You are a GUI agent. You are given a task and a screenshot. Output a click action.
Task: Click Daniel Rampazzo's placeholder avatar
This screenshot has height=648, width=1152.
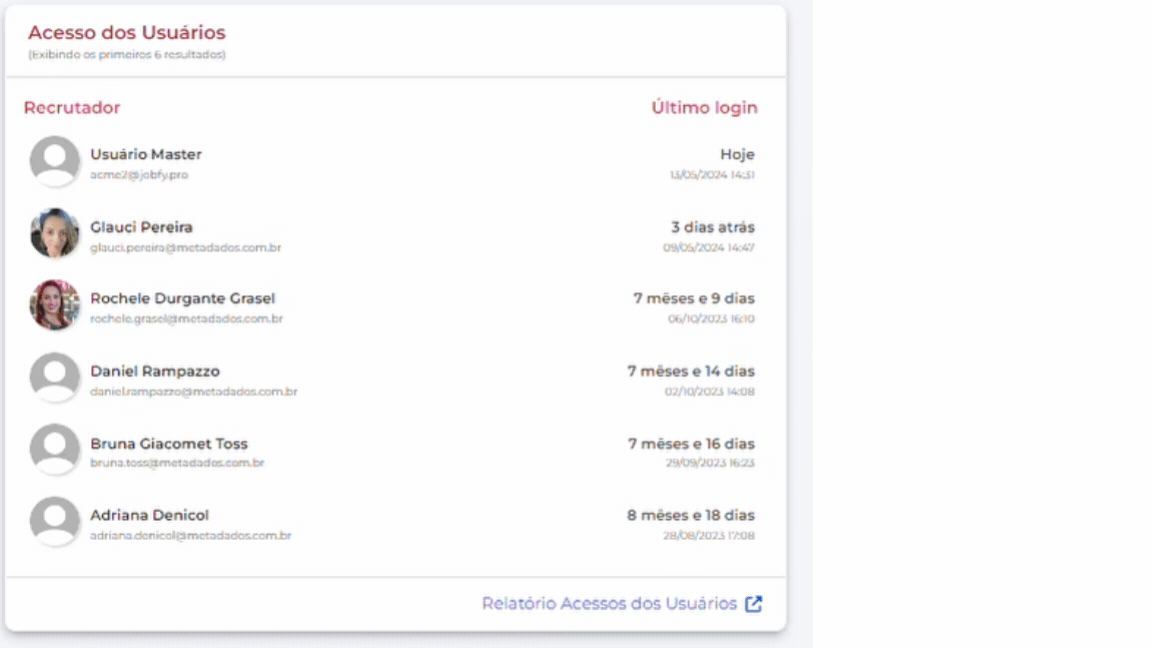[x=55, y=377]
